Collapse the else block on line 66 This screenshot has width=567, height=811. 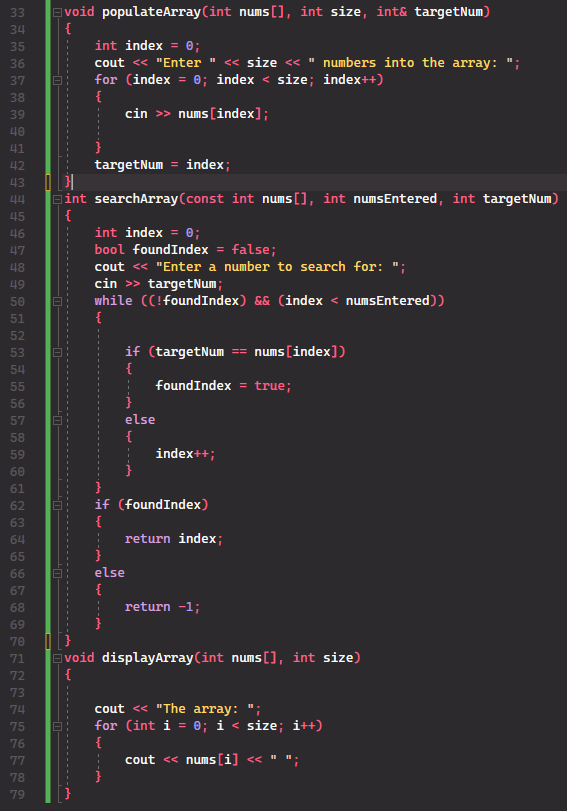point(57,573)
